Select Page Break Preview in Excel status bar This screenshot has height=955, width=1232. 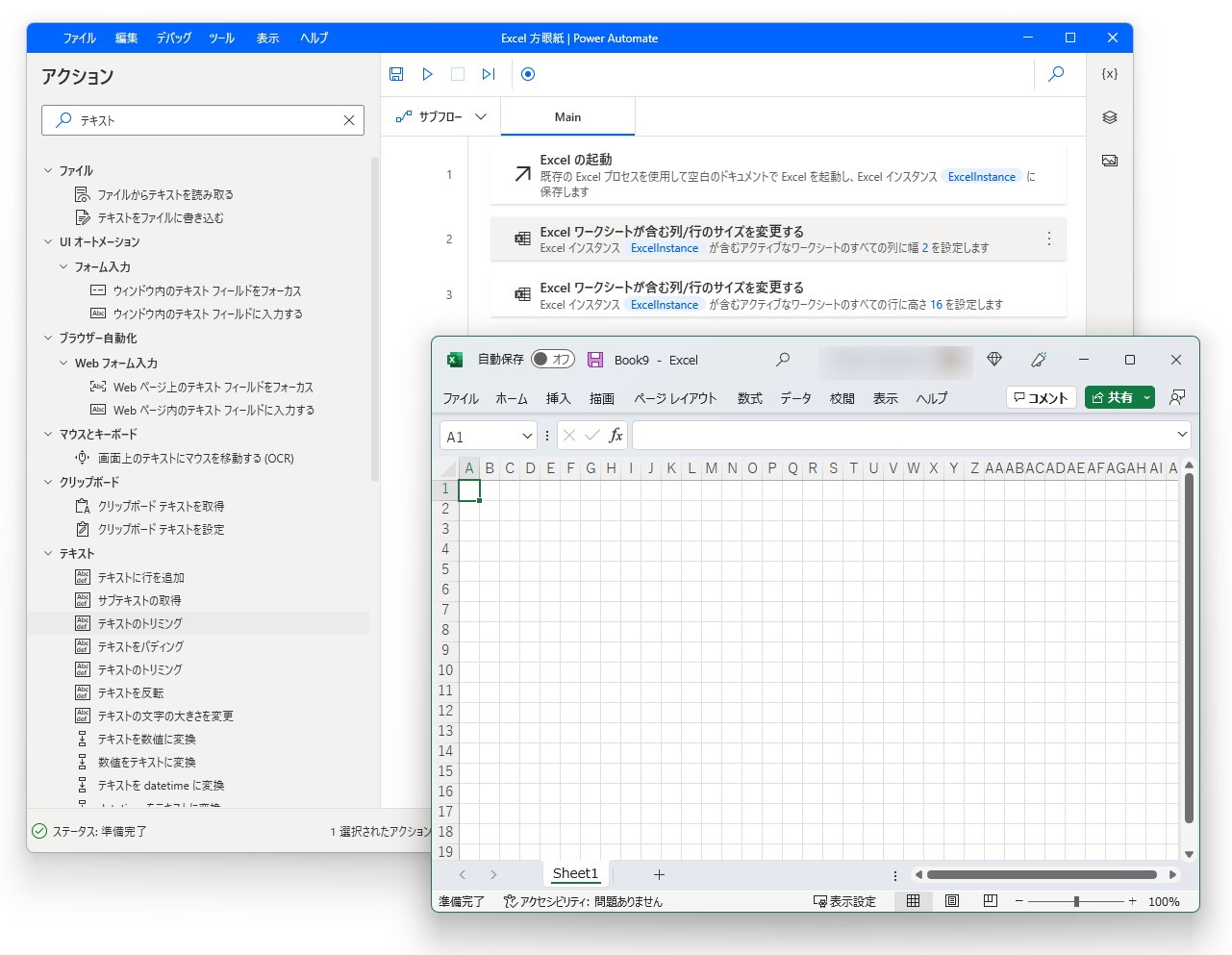pos(990,901)
